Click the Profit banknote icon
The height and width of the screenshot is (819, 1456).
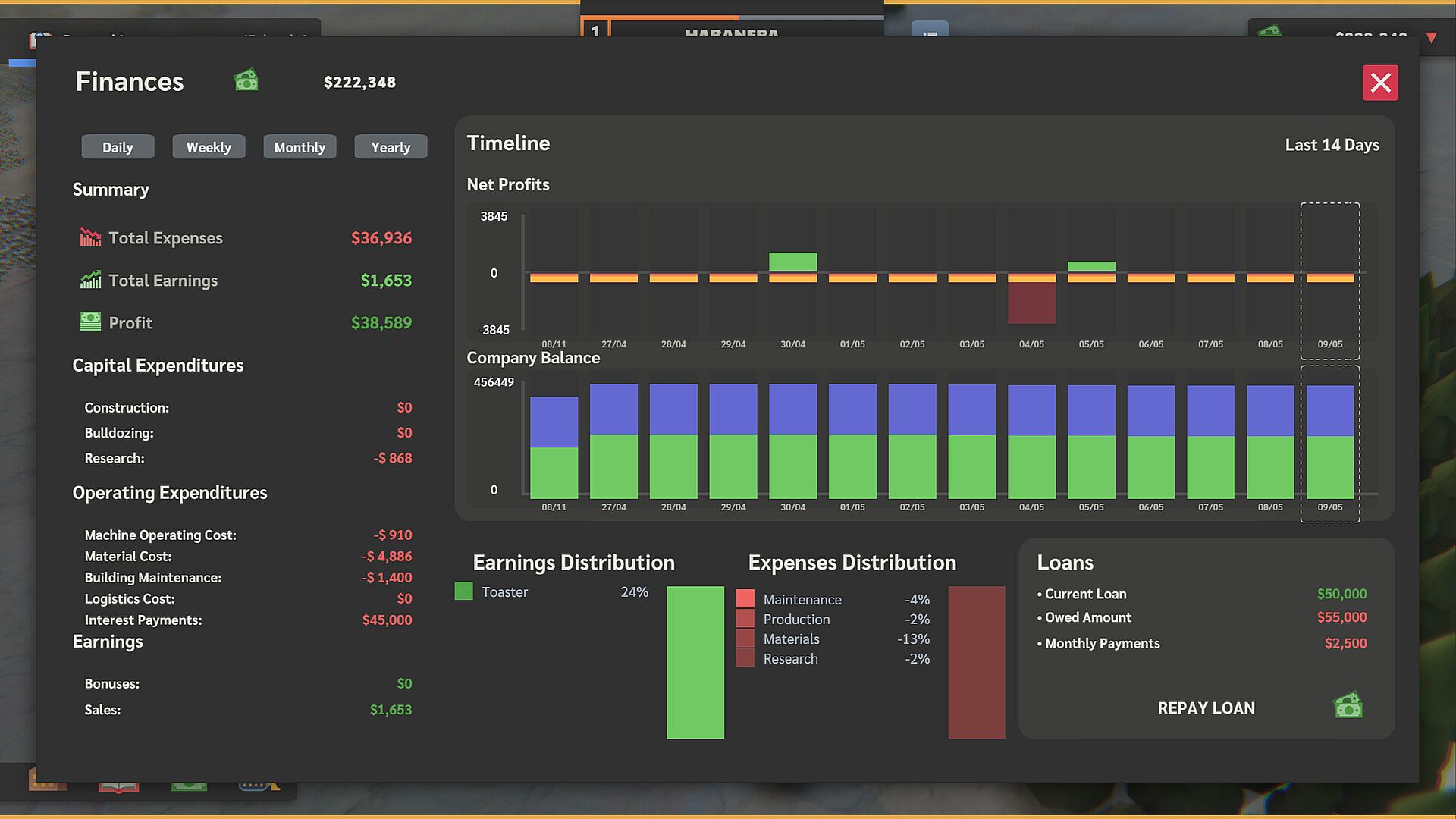click(90, 322)
